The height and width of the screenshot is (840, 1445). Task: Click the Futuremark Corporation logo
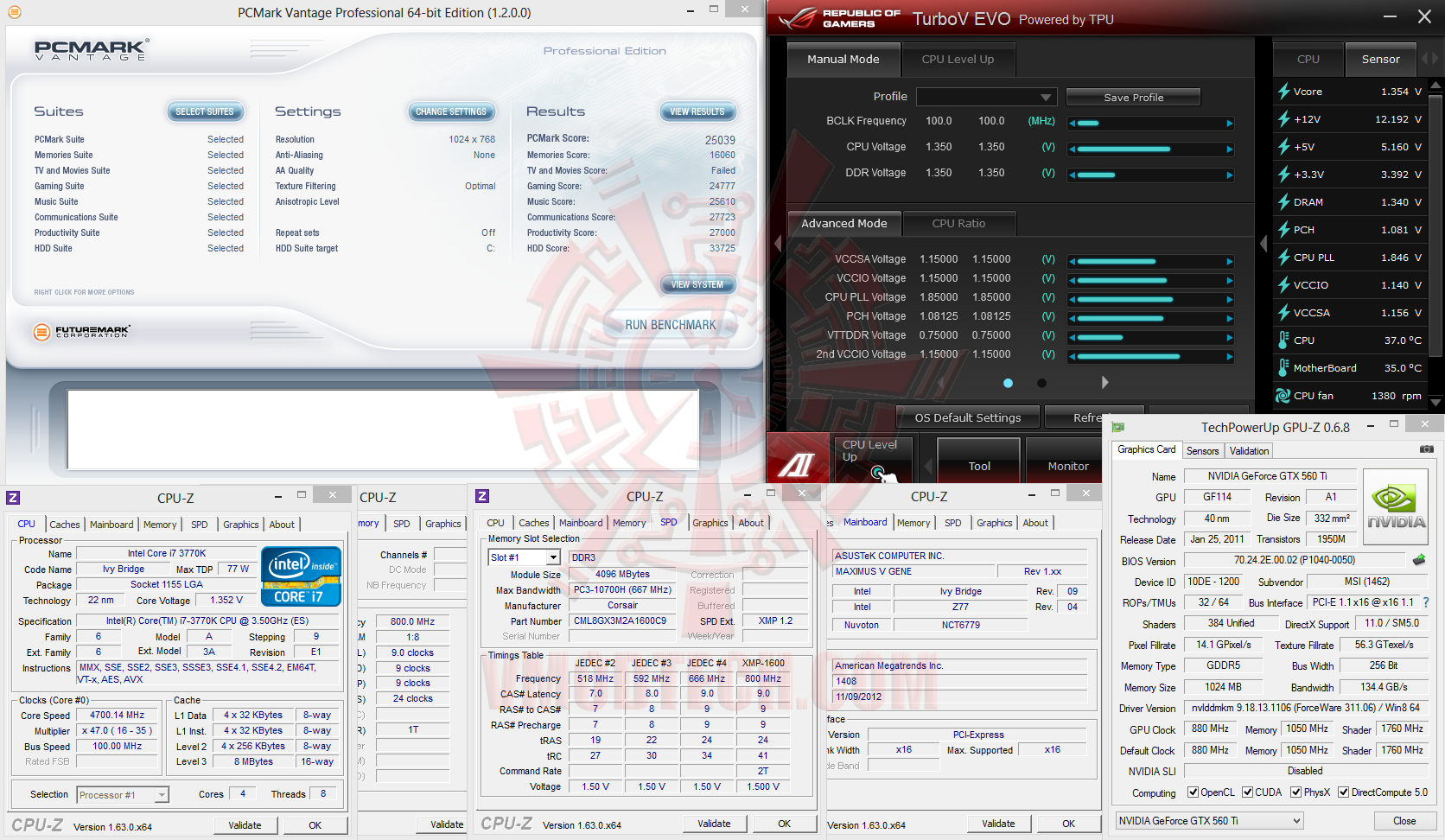[x=82, y=332]
